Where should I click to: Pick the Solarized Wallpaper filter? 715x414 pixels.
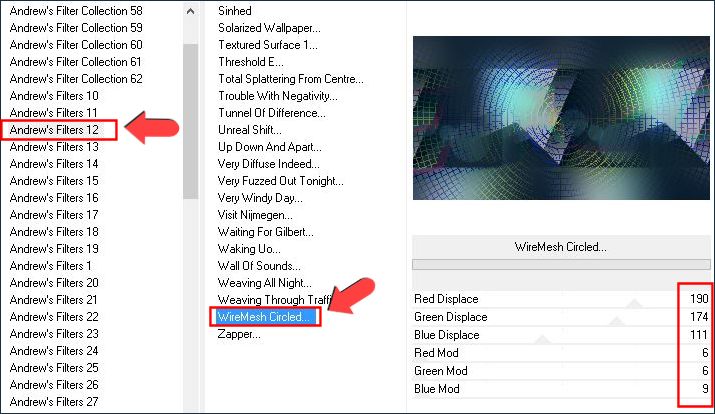(x=275, y=28)
